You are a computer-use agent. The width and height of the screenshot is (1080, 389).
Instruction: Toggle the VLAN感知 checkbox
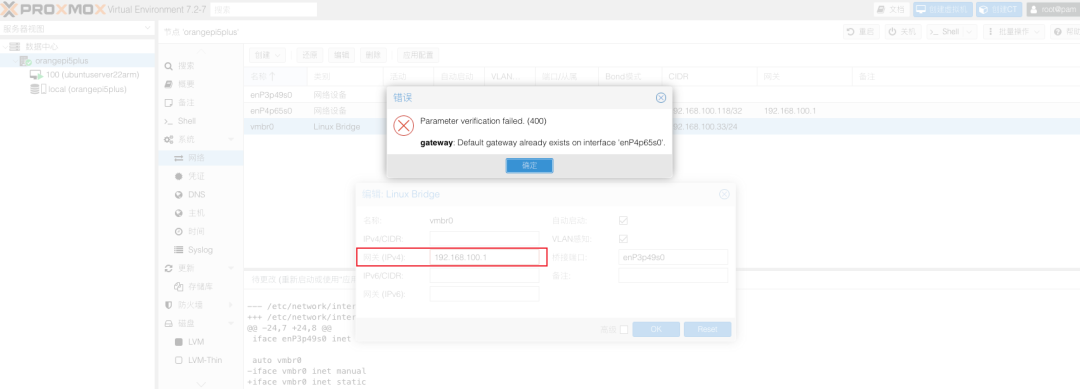tap(623, 239)
